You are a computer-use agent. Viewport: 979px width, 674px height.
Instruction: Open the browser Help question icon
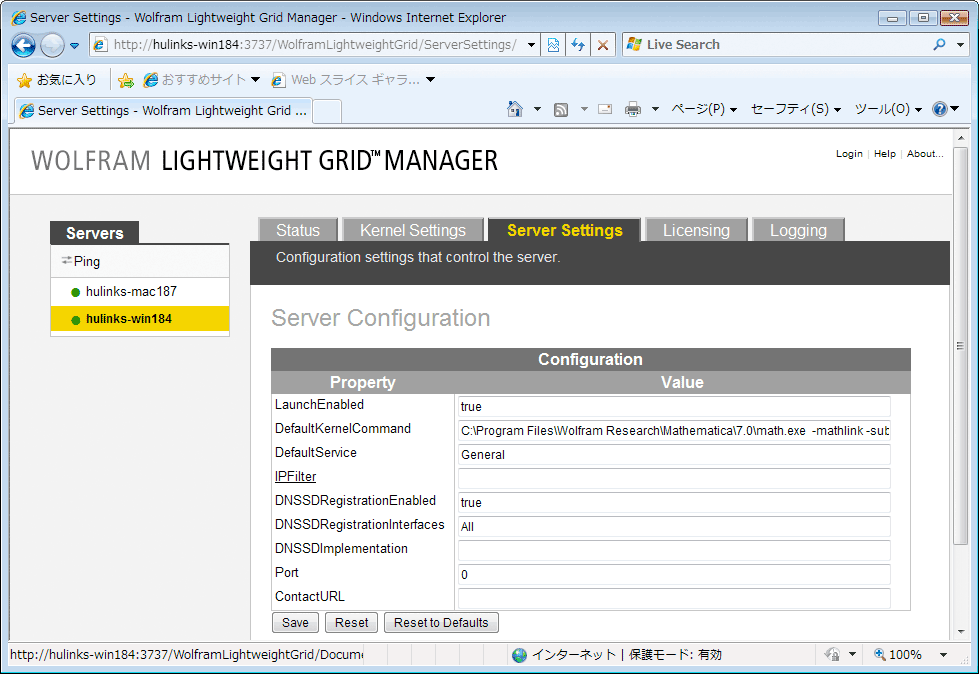point(940,109)
